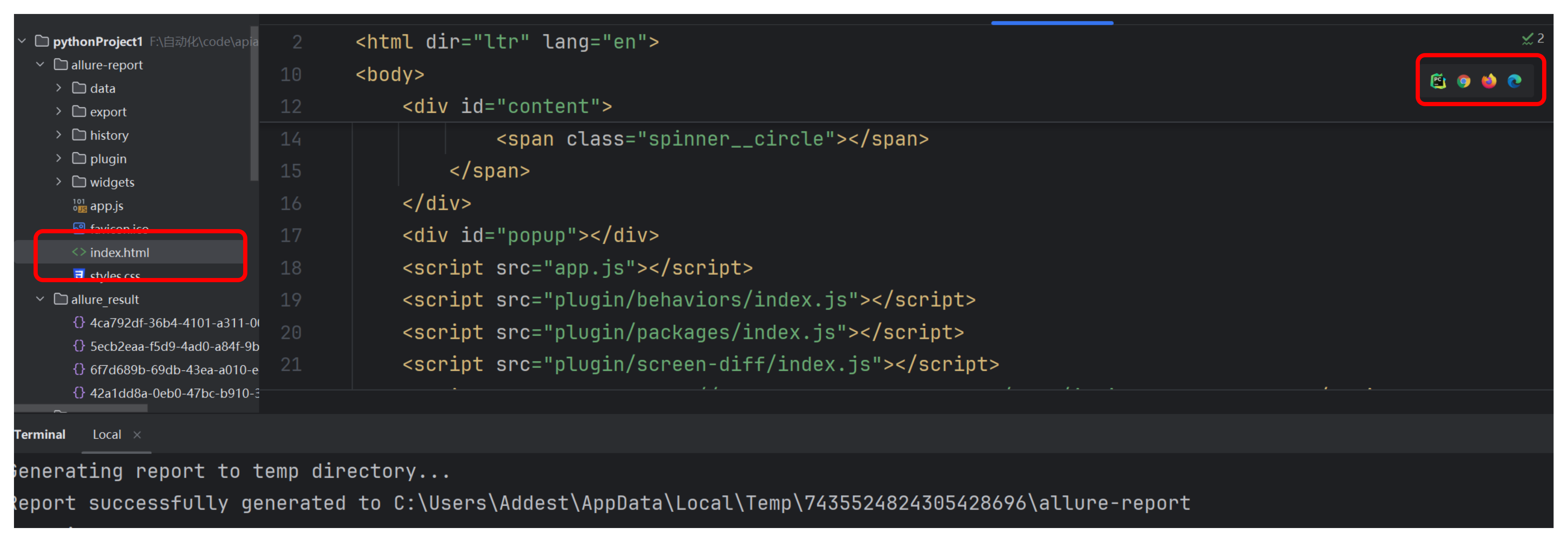Select the pythonProject1 project root
This screenshot has width=1568, height=542.
click(x=97, y=41)
